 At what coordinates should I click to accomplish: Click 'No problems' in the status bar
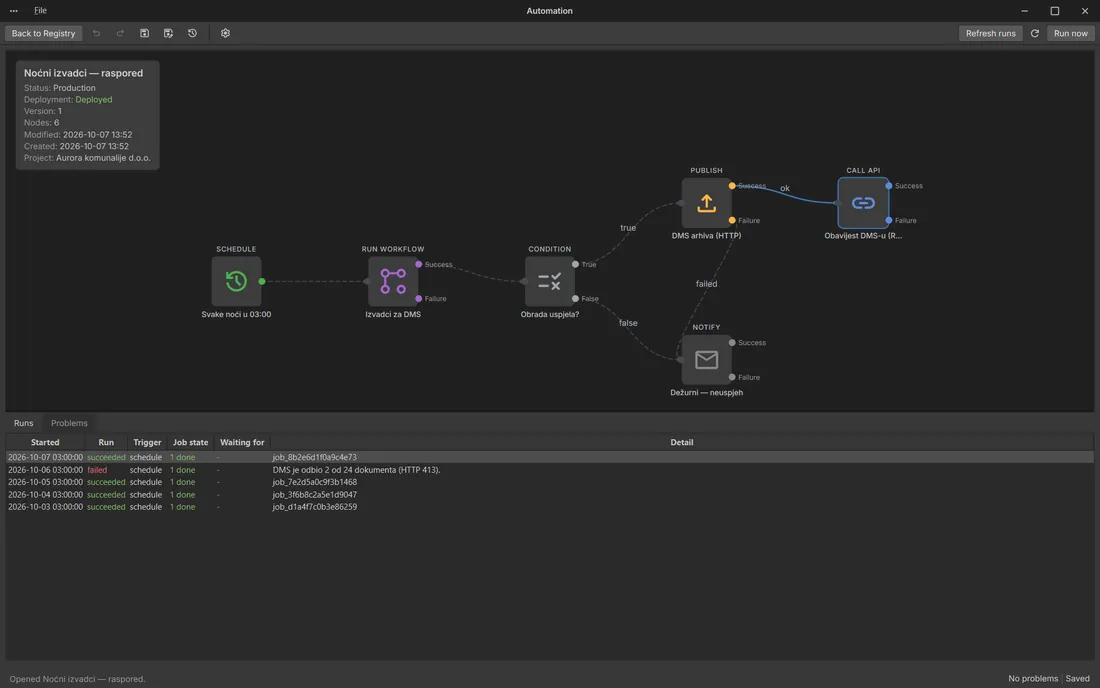pyautogui.click(x=1033, y=679)
